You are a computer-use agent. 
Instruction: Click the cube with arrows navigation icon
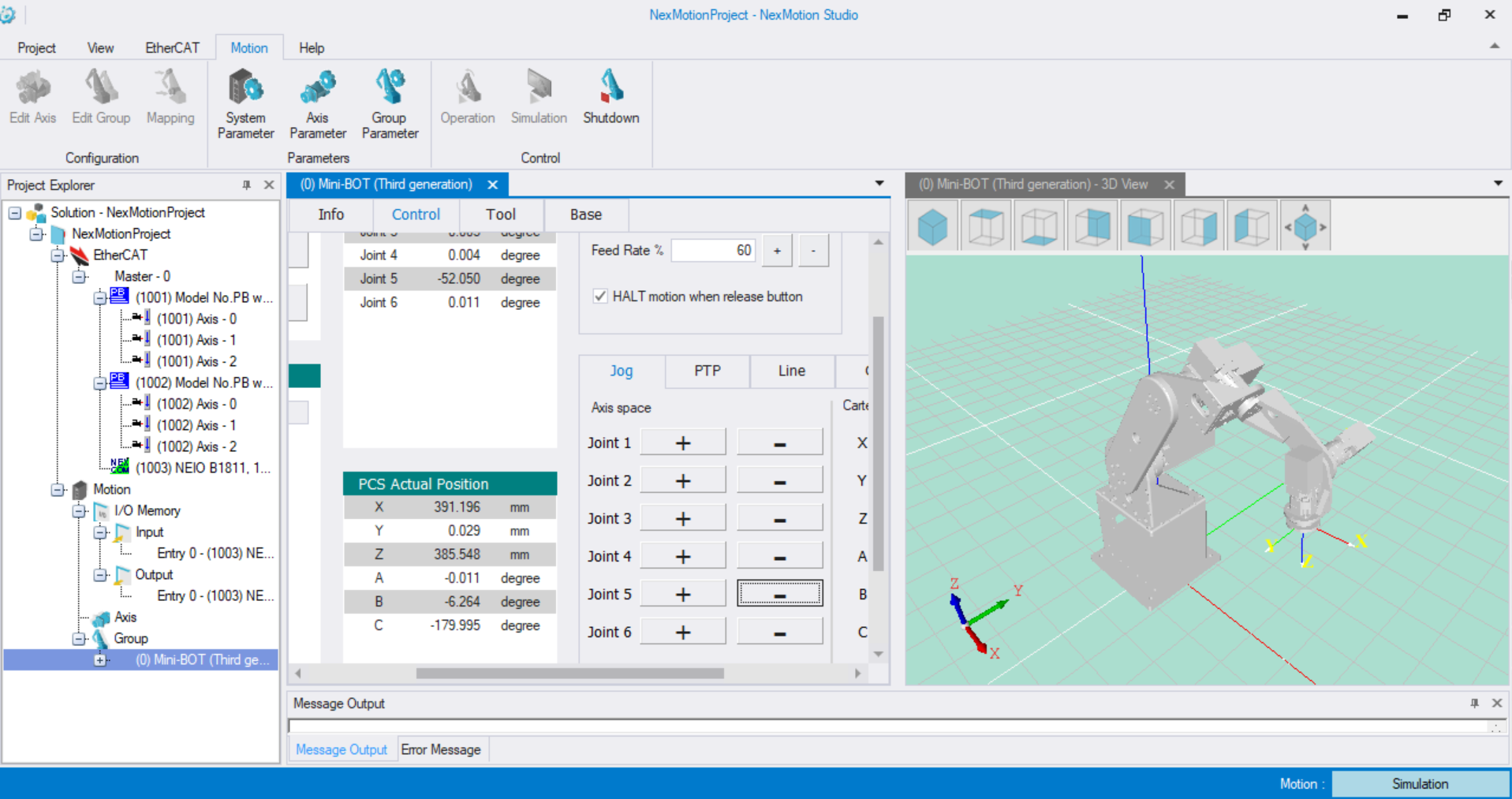(x=1305, y=226)
